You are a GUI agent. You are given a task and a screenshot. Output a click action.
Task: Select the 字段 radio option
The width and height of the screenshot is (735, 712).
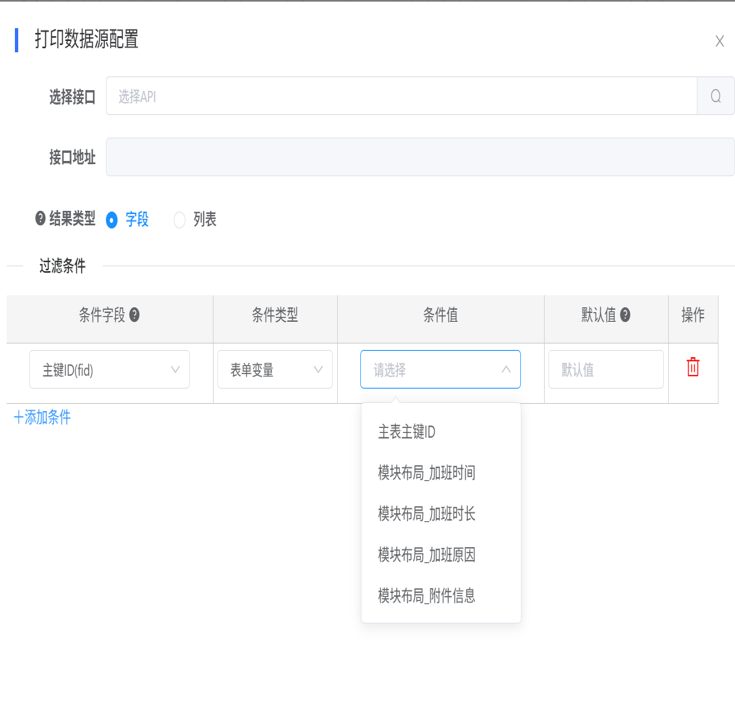(112, 220)
